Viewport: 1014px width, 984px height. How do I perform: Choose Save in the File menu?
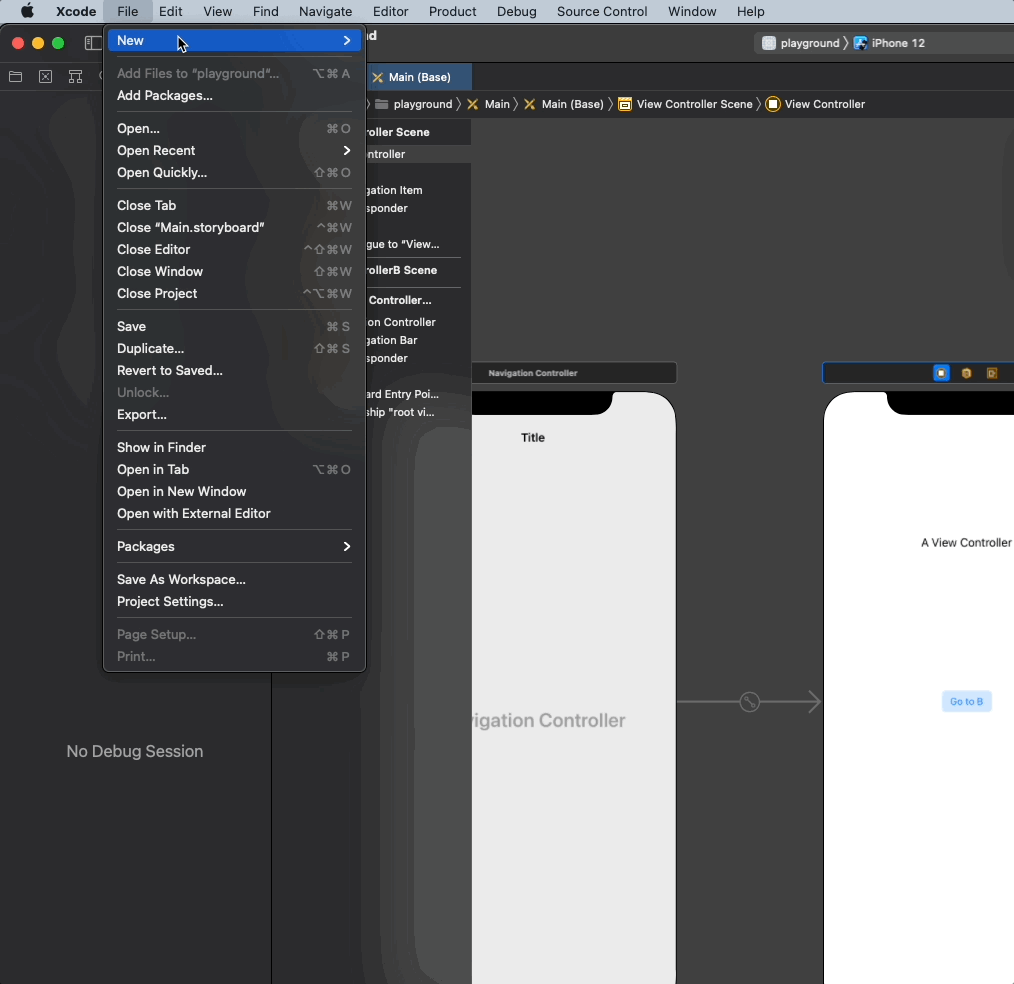[x=234, y=326]
